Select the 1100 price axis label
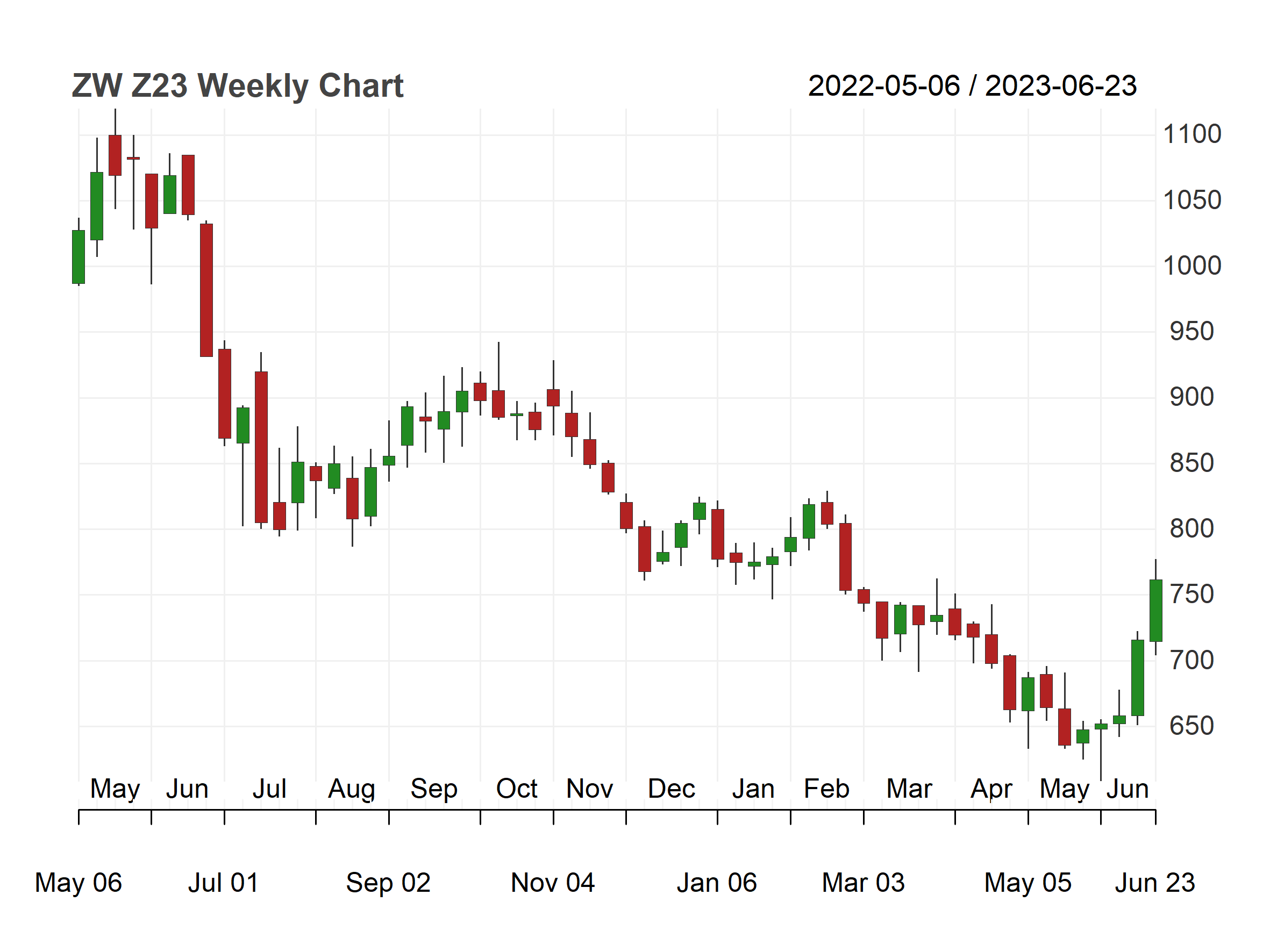Image resolution: width=1270 pixels, height=952 pixels. coord(1191,134)
